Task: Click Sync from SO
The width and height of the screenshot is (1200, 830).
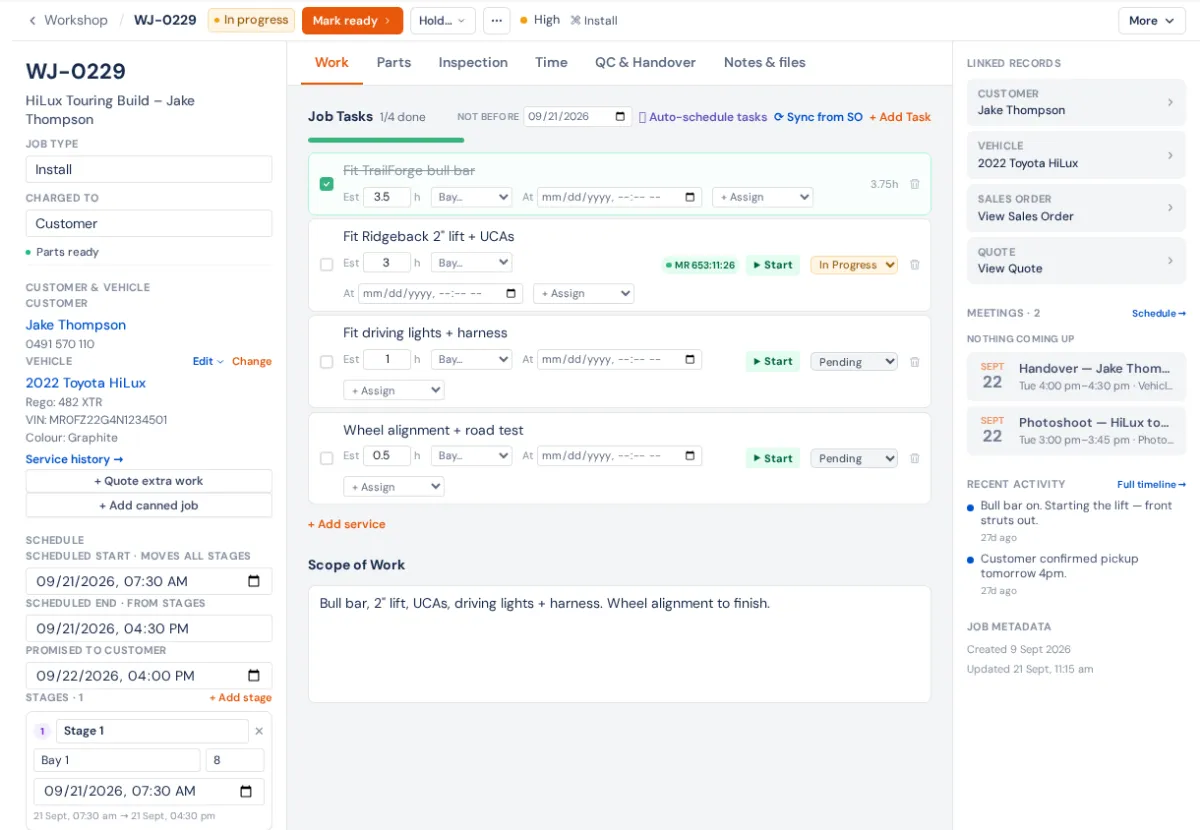Action: [818, 117]
